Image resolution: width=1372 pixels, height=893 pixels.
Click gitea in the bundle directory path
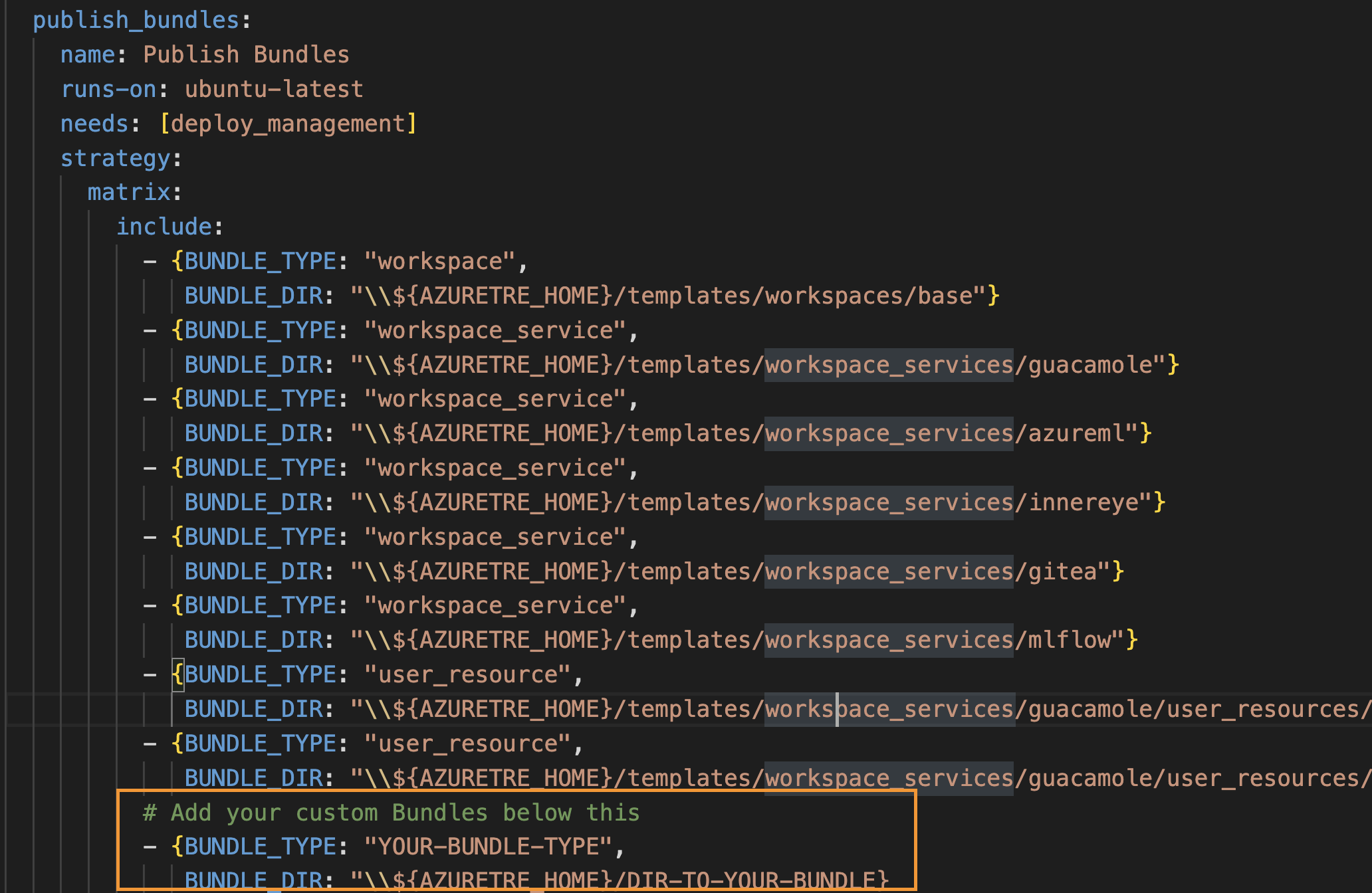click(x=1062, y=571)
